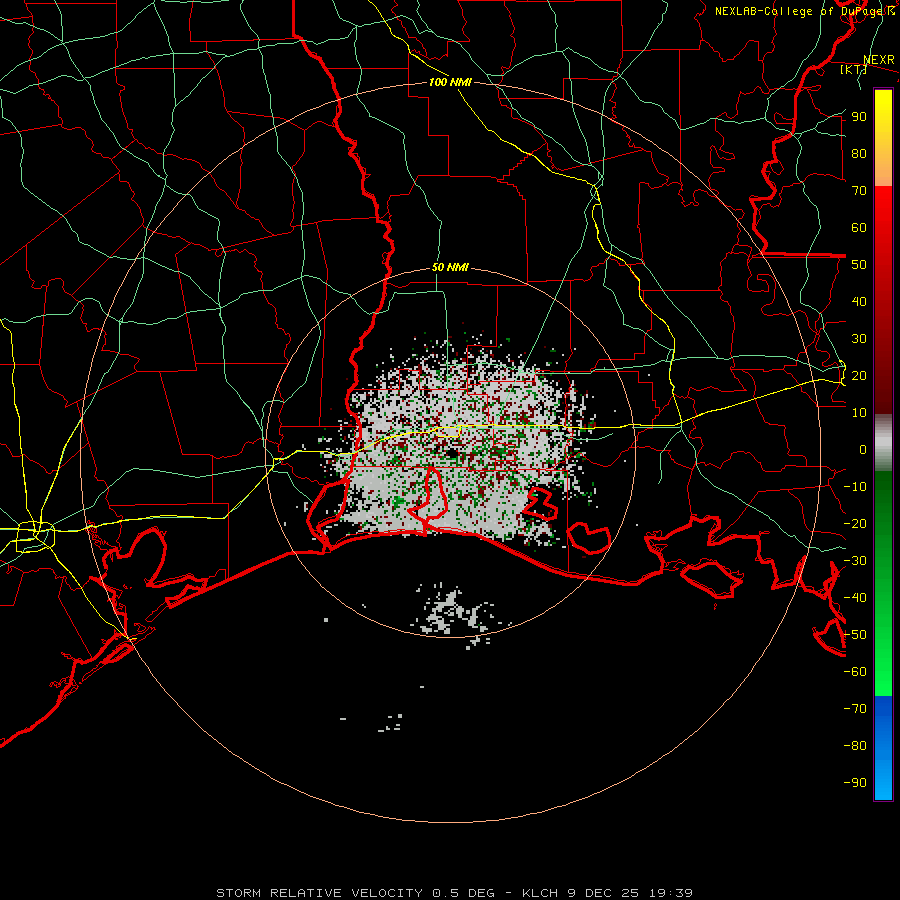Click the -70 value on the velocity scale
This screenshot has width=900, height=900.
855,709
